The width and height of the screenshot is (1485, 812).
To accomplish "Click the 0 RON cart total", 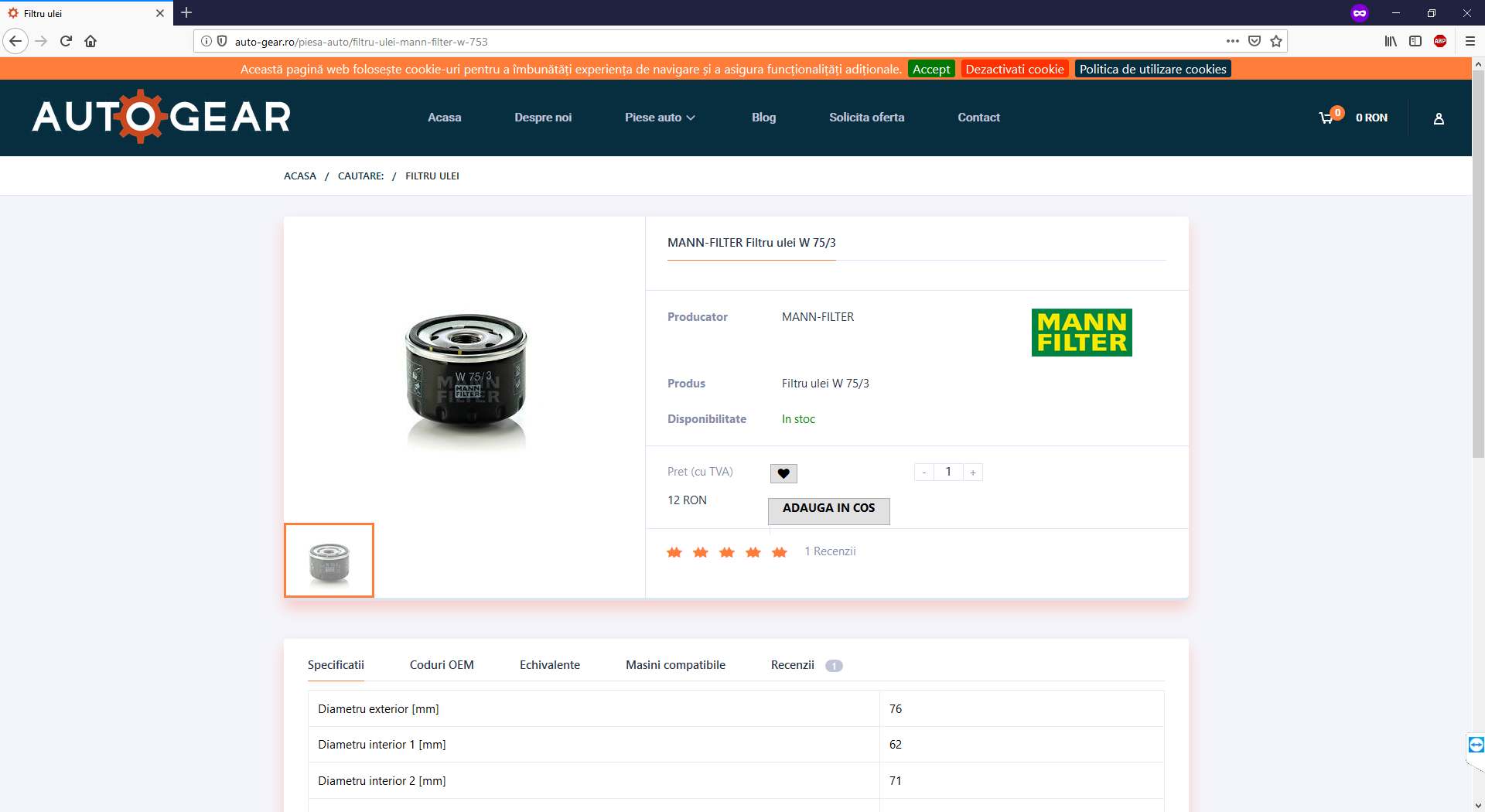I will click(1371, 118).
